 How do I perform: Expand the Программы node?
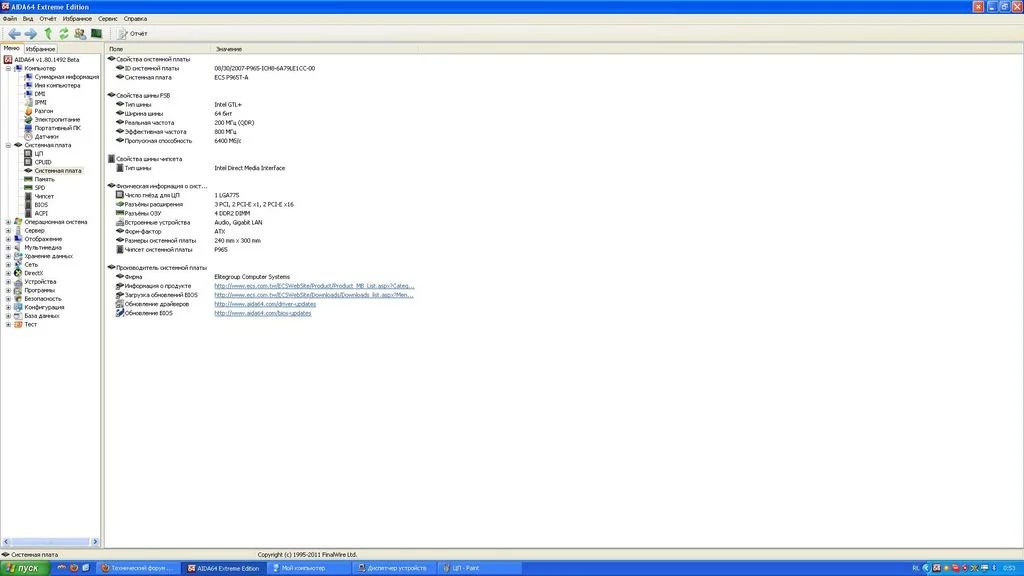coord(8,290)
